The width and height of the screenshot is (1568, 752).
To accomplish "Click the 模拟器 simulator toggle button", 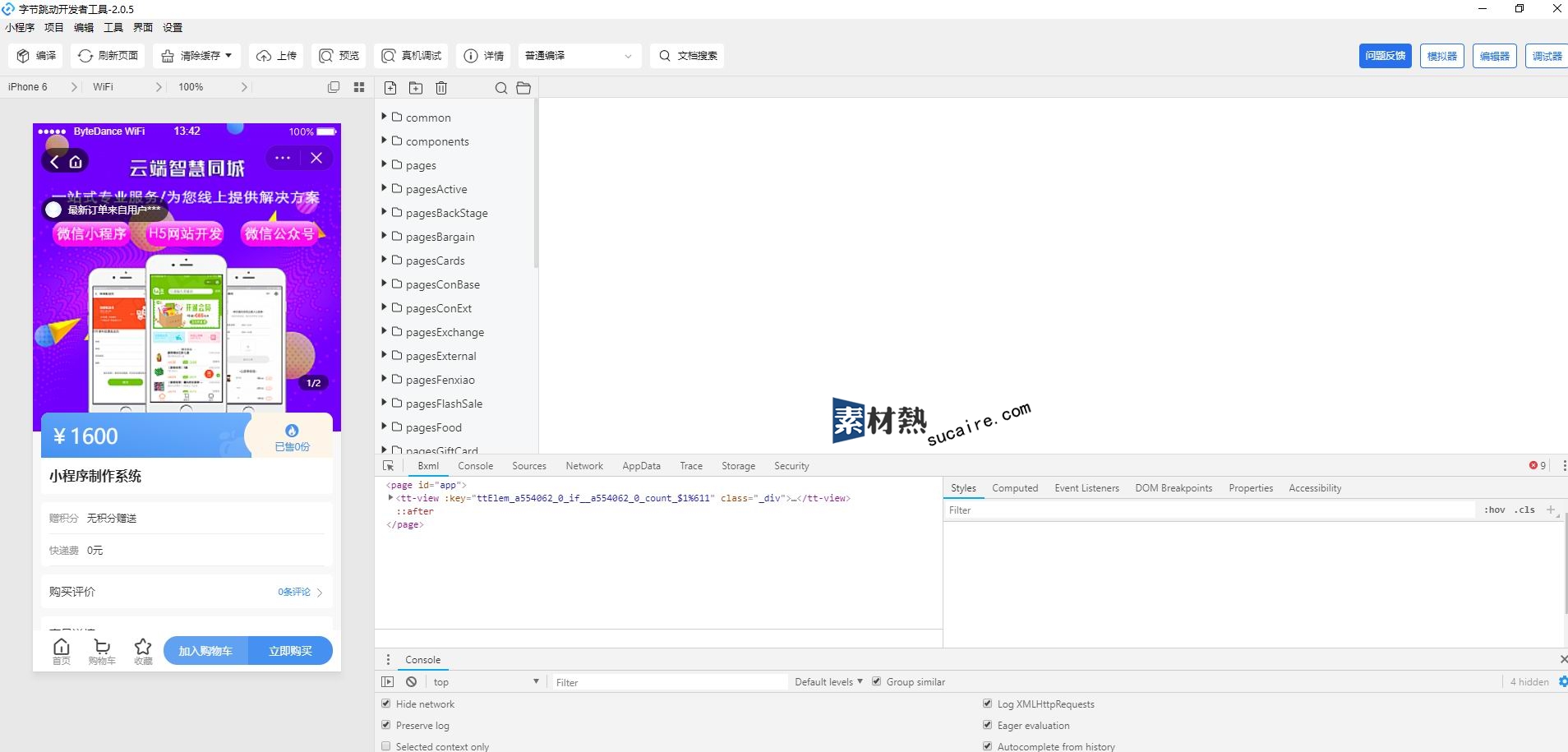I will pos(1442,56).
